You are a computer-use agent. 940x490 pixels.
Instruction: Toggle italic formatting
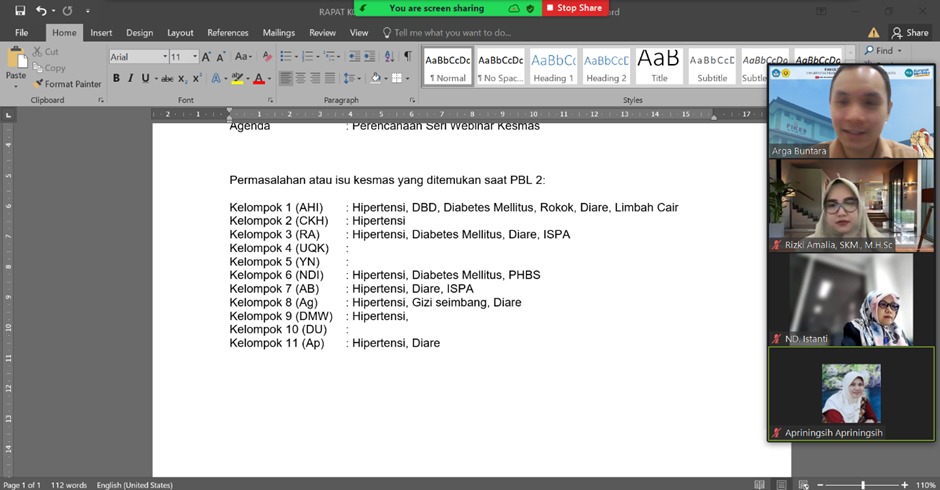click(130, 78)
